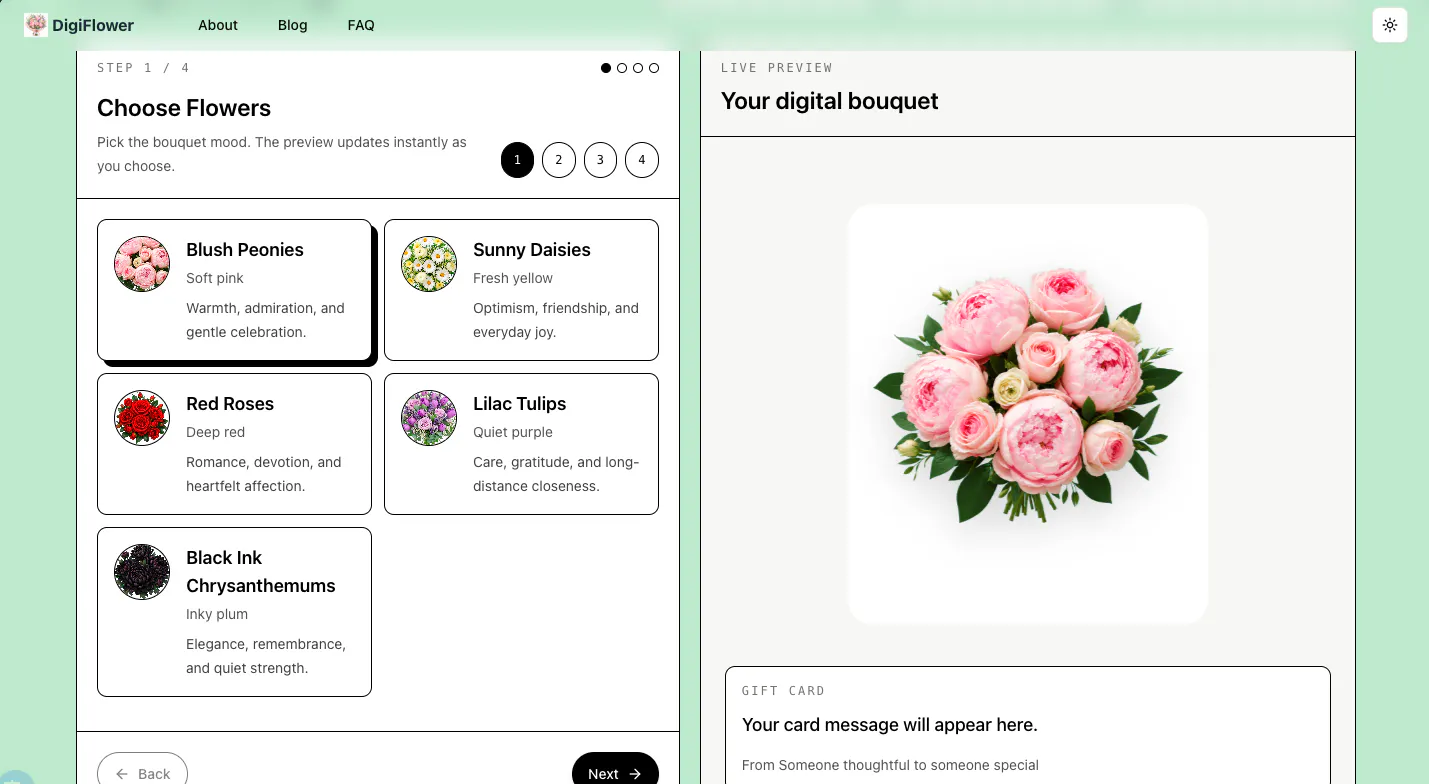1429x784 pixels.
Task: Jump to step 4 circle button
Action: [x=642, y=160]
